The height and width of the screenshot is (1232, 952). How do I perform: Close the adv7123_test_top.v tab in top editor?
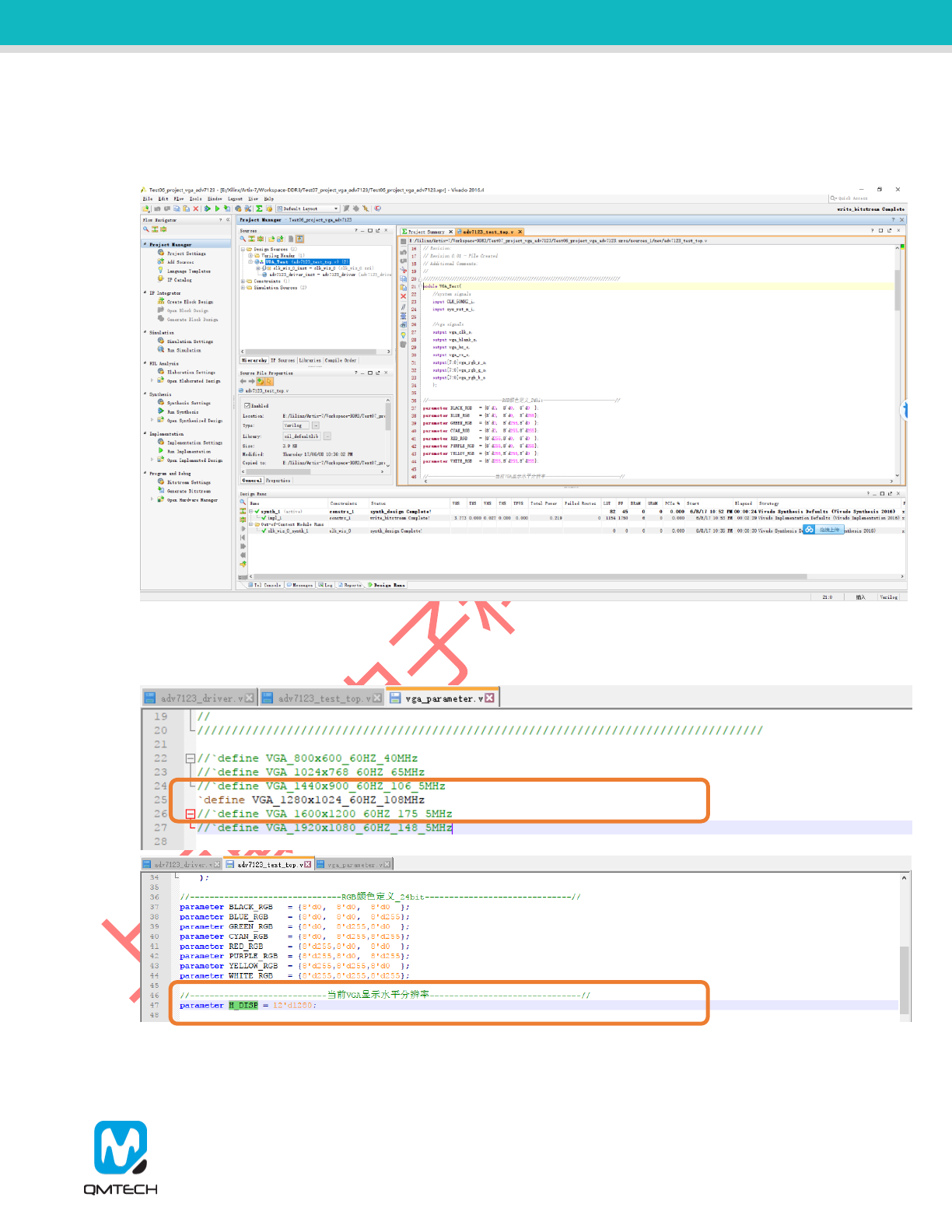click(x=520, y=232)
